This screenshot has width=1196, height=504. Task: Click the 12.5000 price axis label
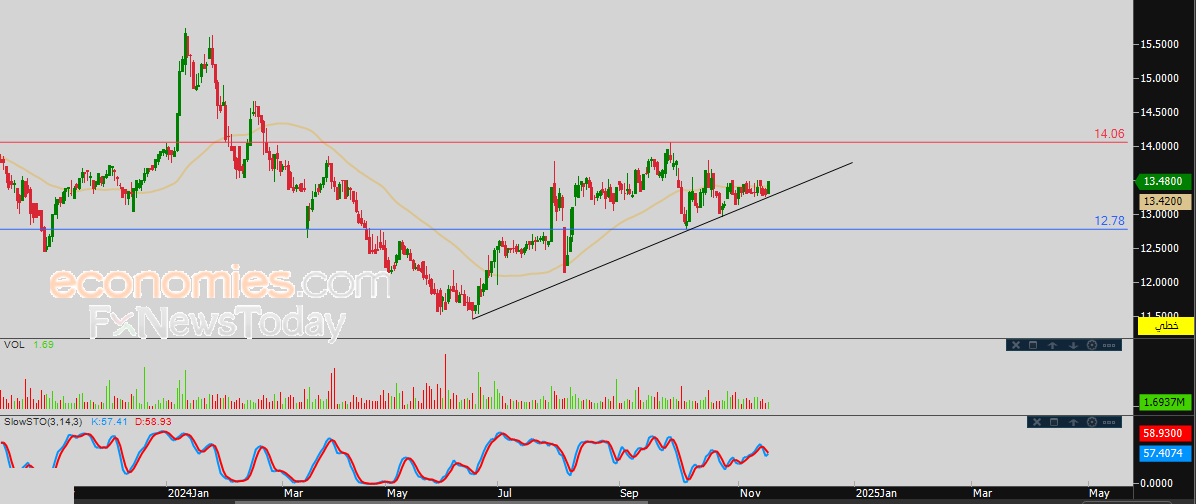pos(1161,249)
